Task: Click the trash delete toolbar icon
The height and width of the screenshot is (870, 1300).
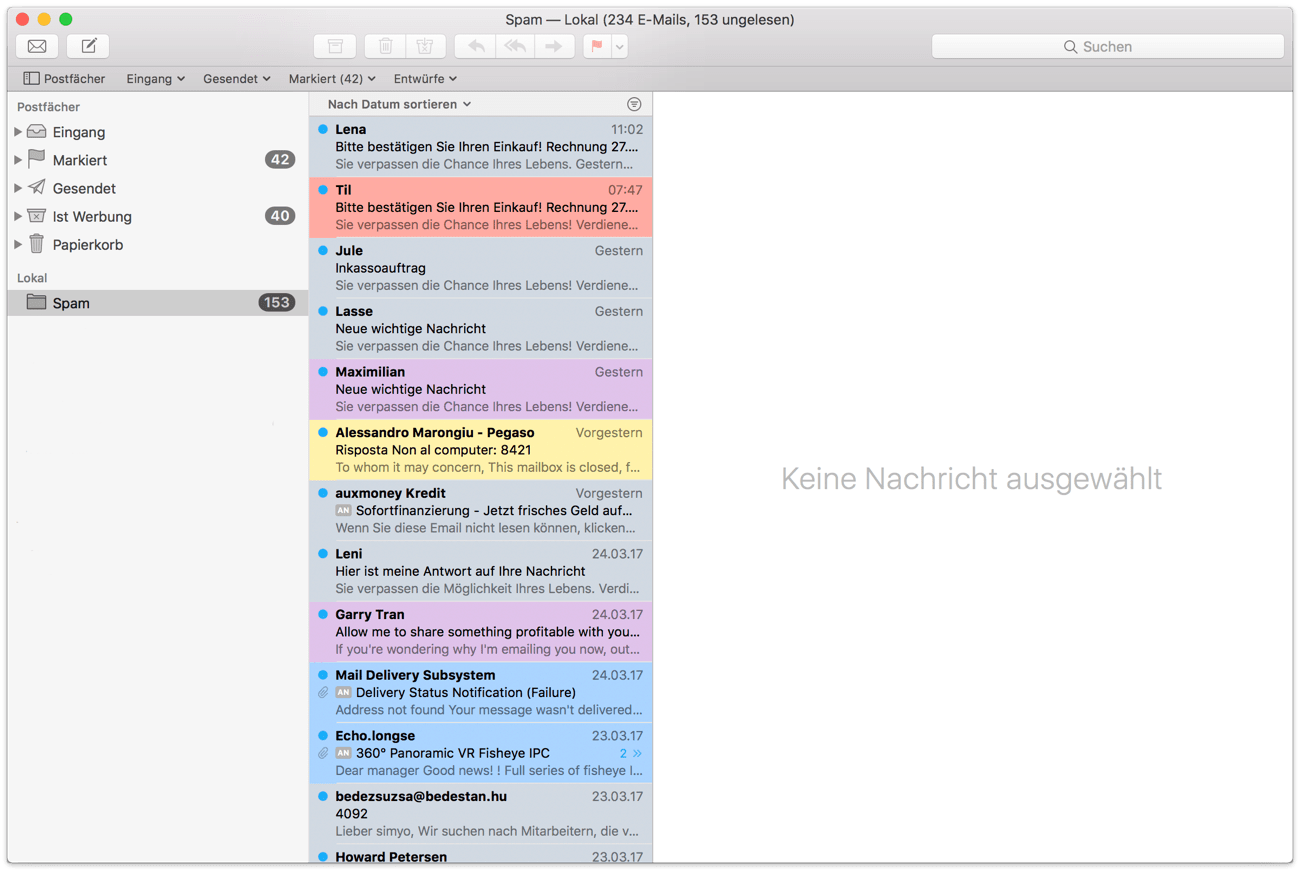Action: (385, 46)
